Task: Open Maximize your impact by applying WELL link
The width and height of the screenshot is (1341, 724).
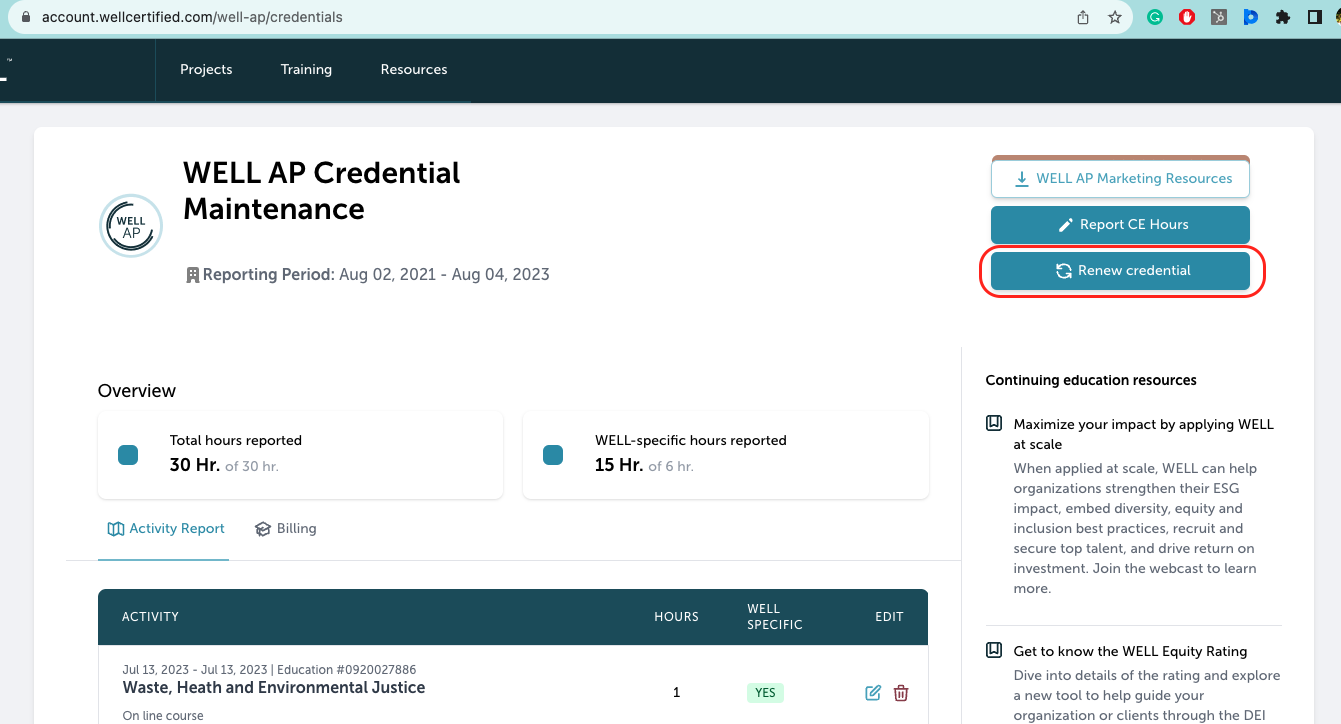Action: [x=1143, y=434]
